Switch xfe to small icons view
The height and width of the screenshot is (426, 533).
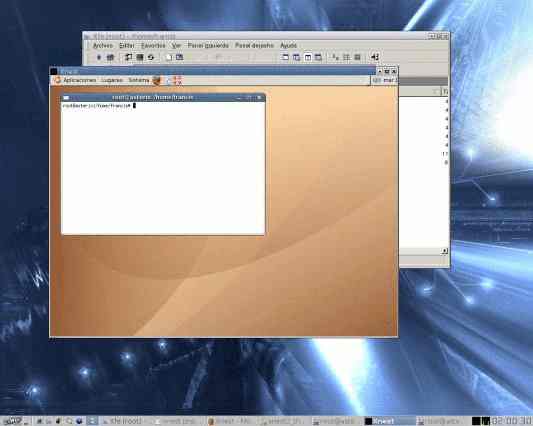(x=346, y=57)
